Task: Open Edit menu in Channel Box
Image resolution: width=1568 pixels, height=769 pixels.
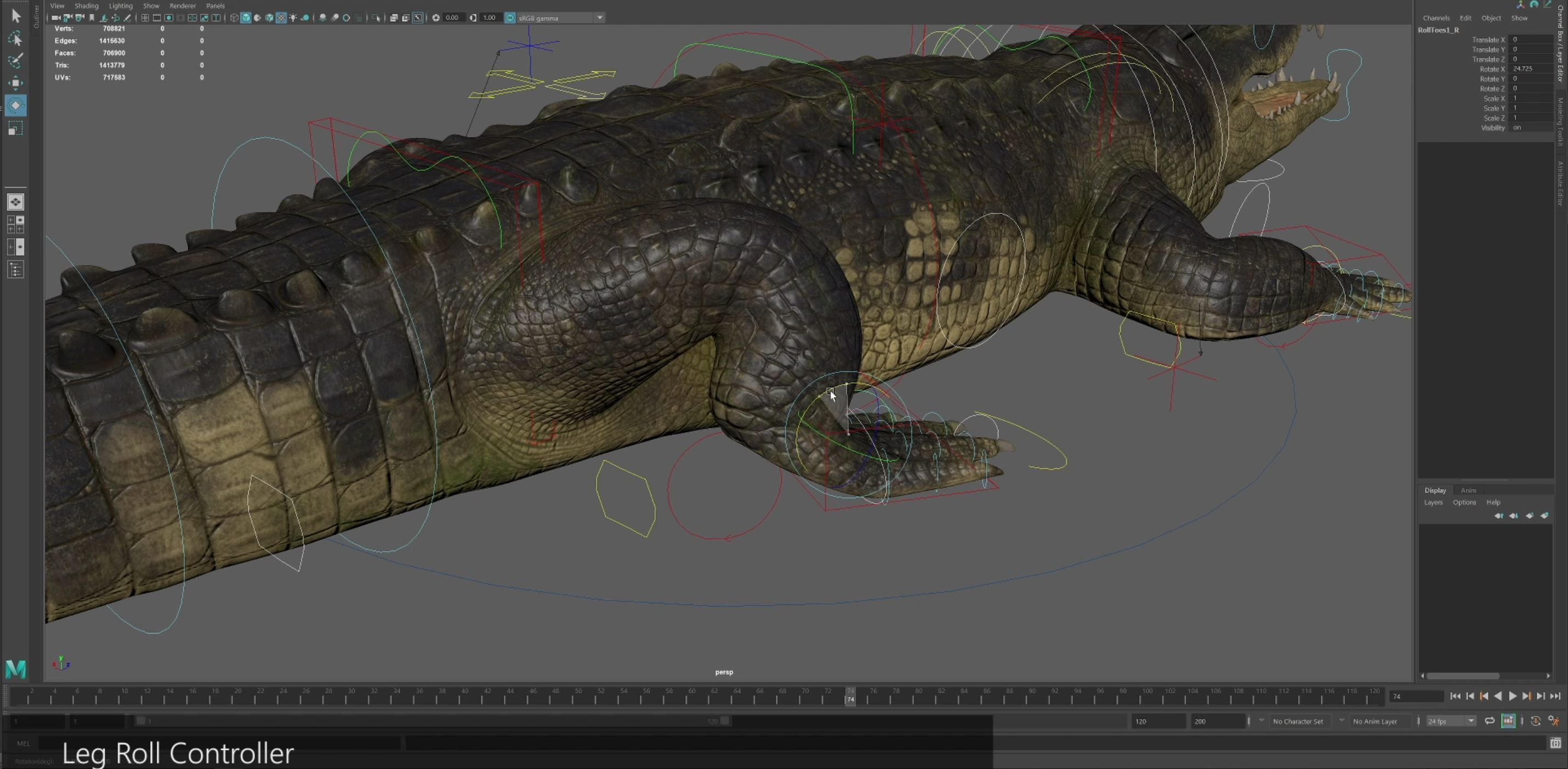Action: 1465,18
